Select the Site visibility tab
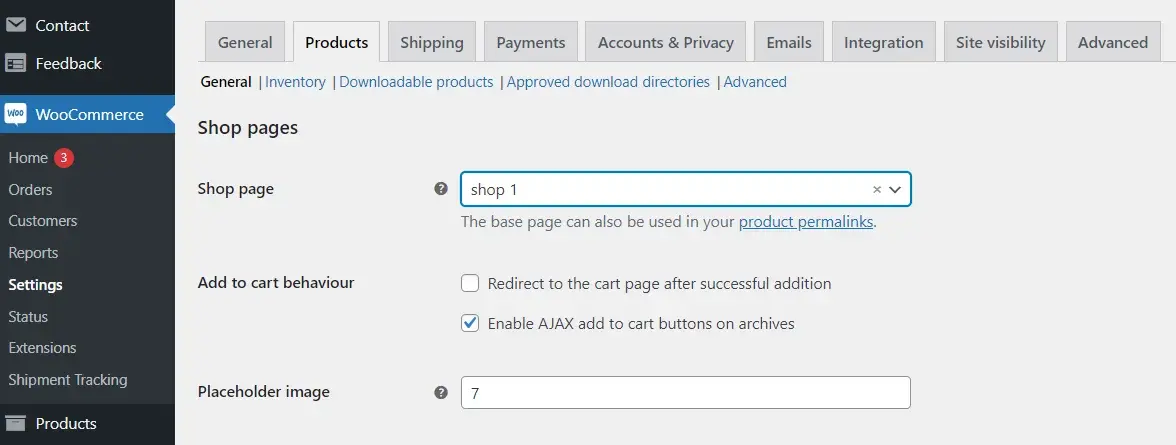 click(x=1000, y=43)
